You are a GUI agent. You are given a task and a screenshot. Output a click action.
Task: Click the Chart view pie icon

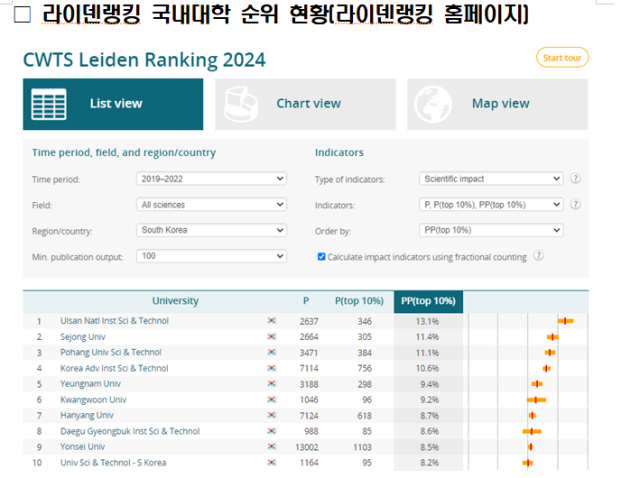240,104
